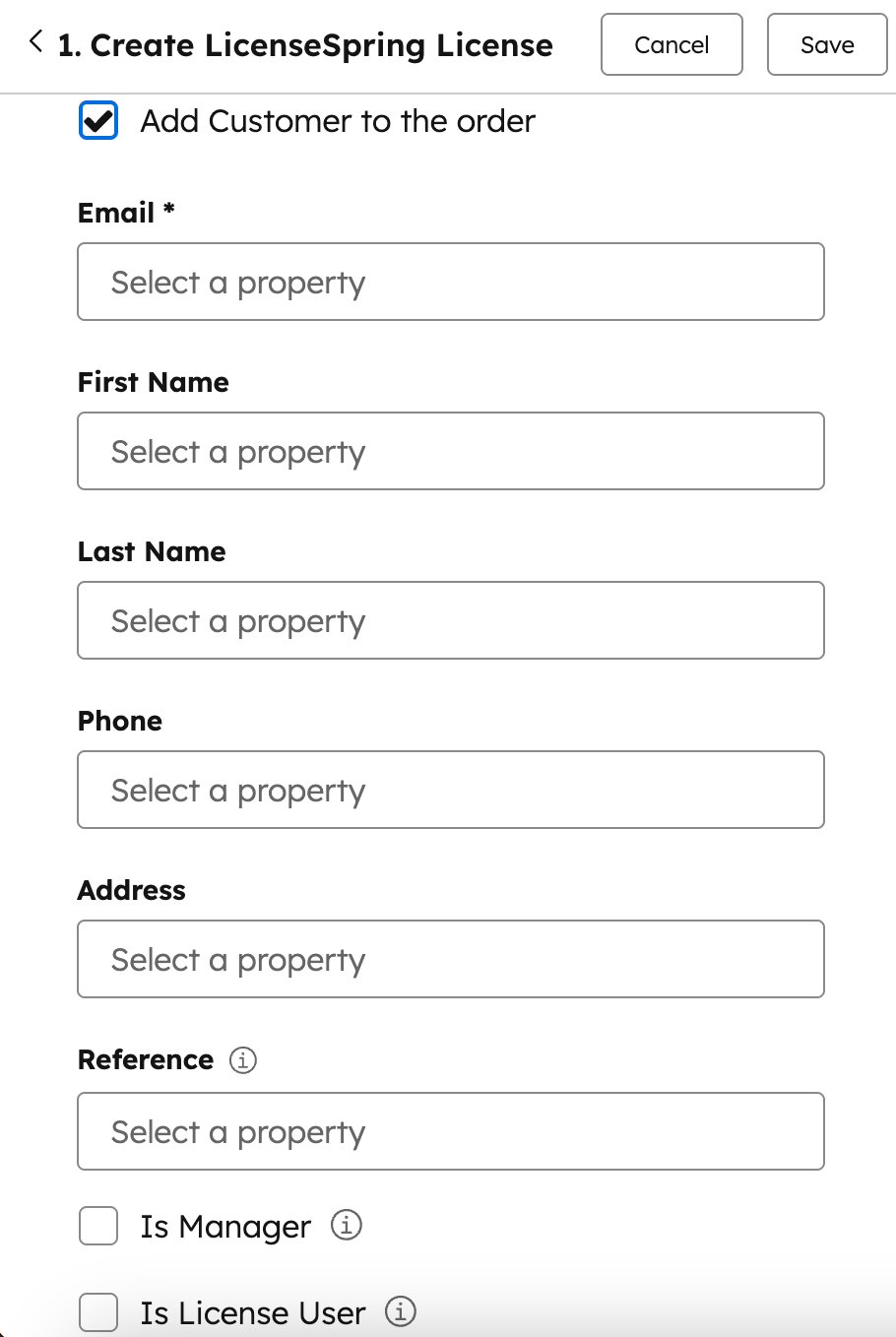Click the Create LicenseSpring License title
The image size is (896, 1337).
tap(305, 45)
